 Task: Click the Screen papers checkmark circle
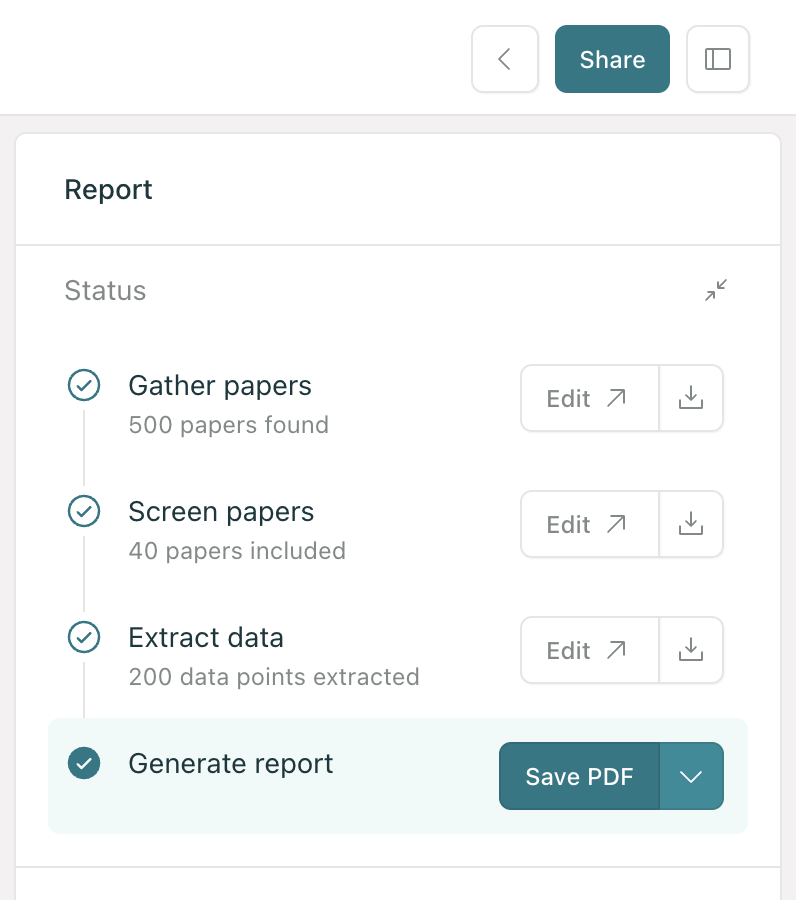(x=84, y=511)
